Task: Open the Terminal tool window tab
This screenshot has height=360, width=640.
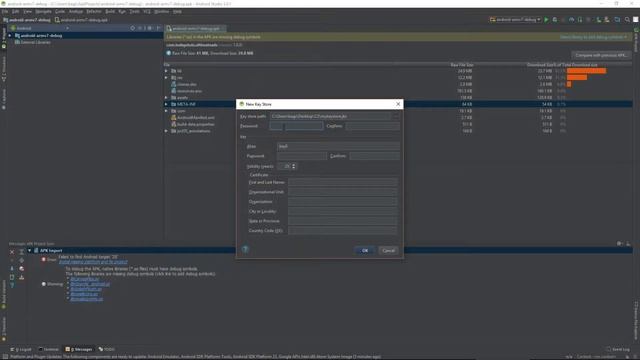Action: click(49, 349)
